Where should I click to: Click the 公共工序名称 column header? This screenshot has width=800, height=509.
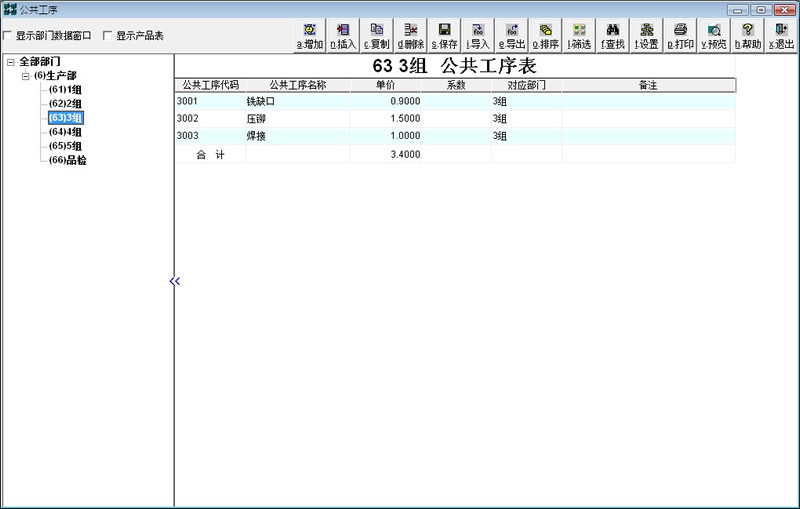(x=297, y=85)
